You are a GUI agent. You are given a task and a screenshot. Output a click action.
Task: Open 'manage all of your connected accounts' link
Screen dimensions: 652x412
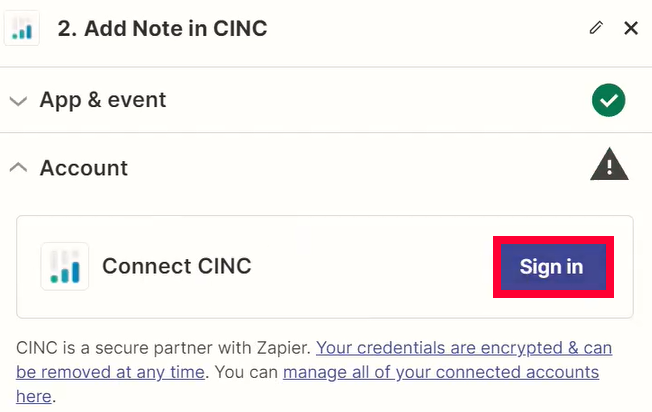pos(441,372)
